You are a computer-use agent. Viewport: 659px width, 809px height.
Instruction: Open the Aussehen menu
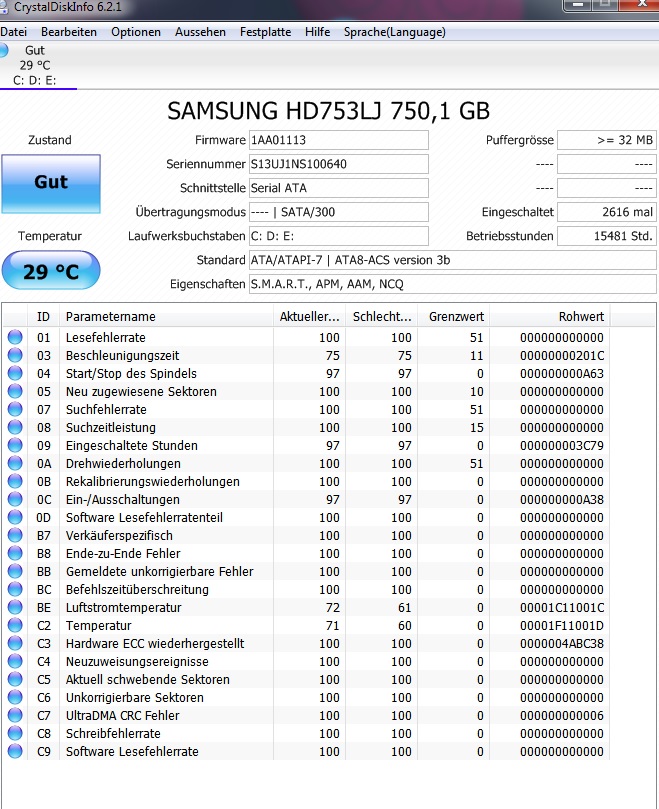click(x=200, y=32)
